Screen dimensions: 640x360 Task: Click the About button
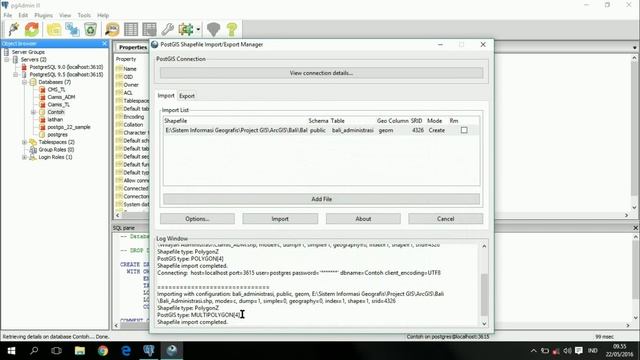tap(363, 219)
